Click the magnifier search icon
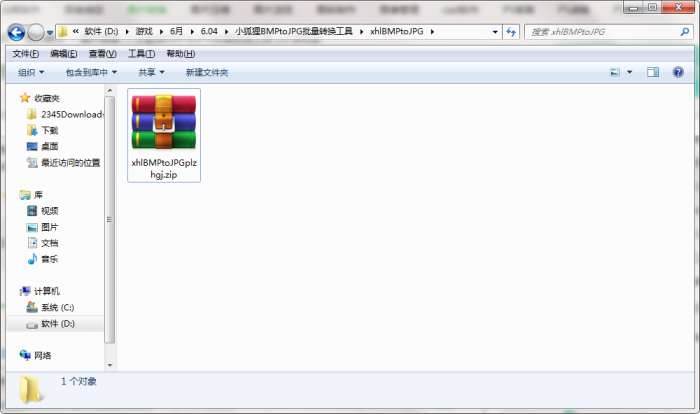The height and width of the screenshot is (414, 700). [x=684, y=32]
